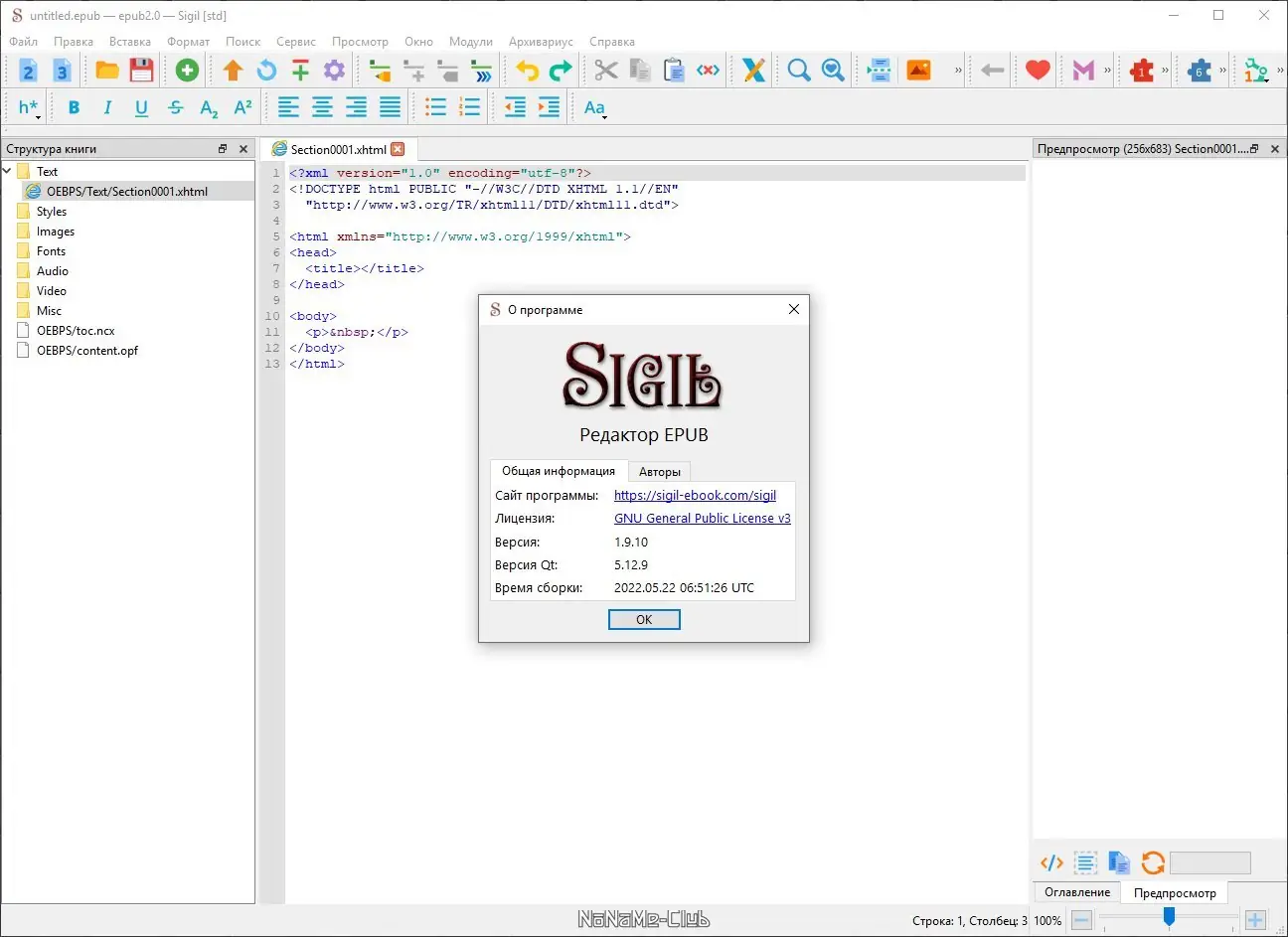Open the sigil-ebook.com website link
Screen dimensions: 1288x937
pyautogui.click(x=695, y=496)
